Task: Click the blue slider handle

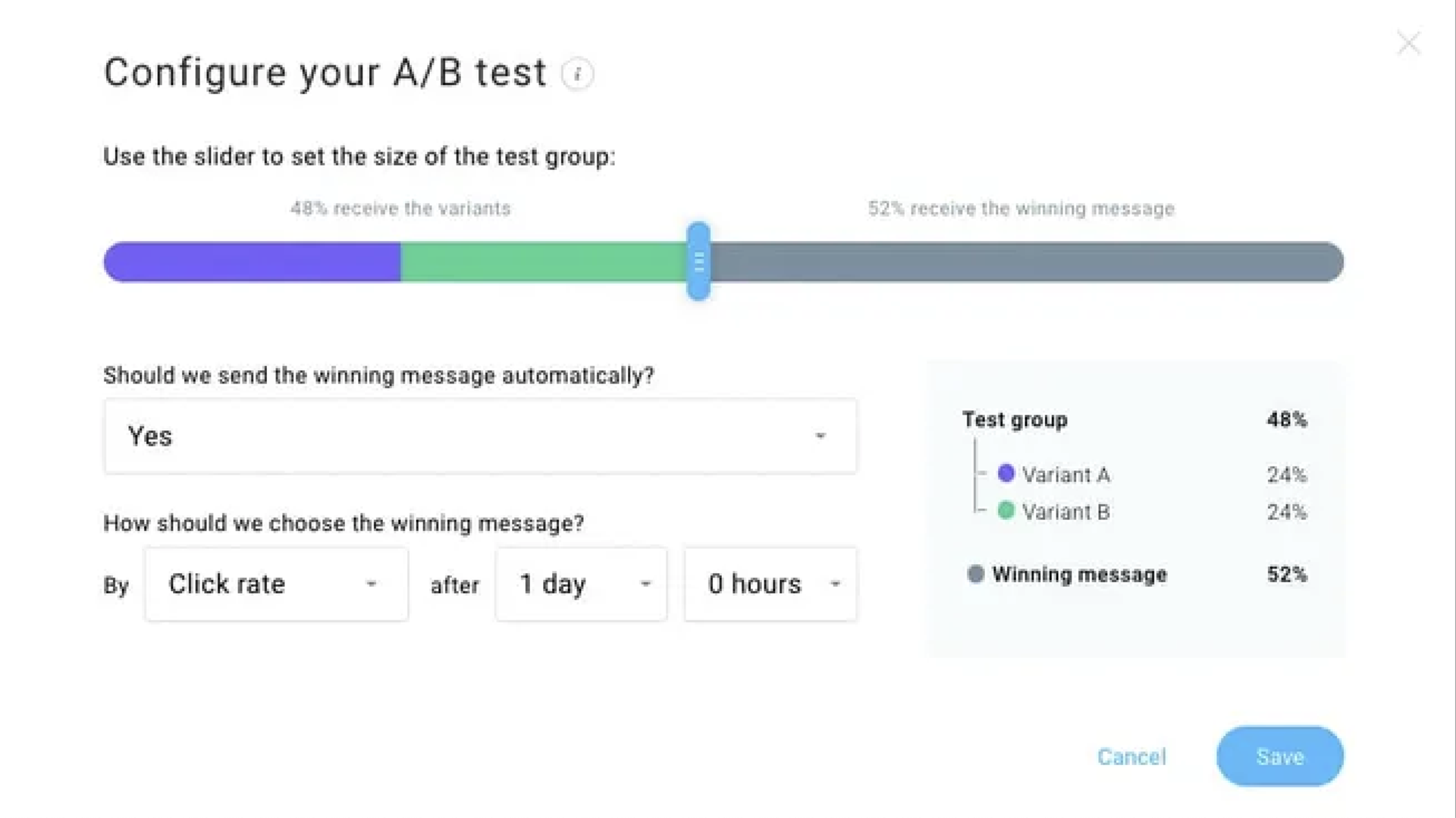Action: pos(698,262)
